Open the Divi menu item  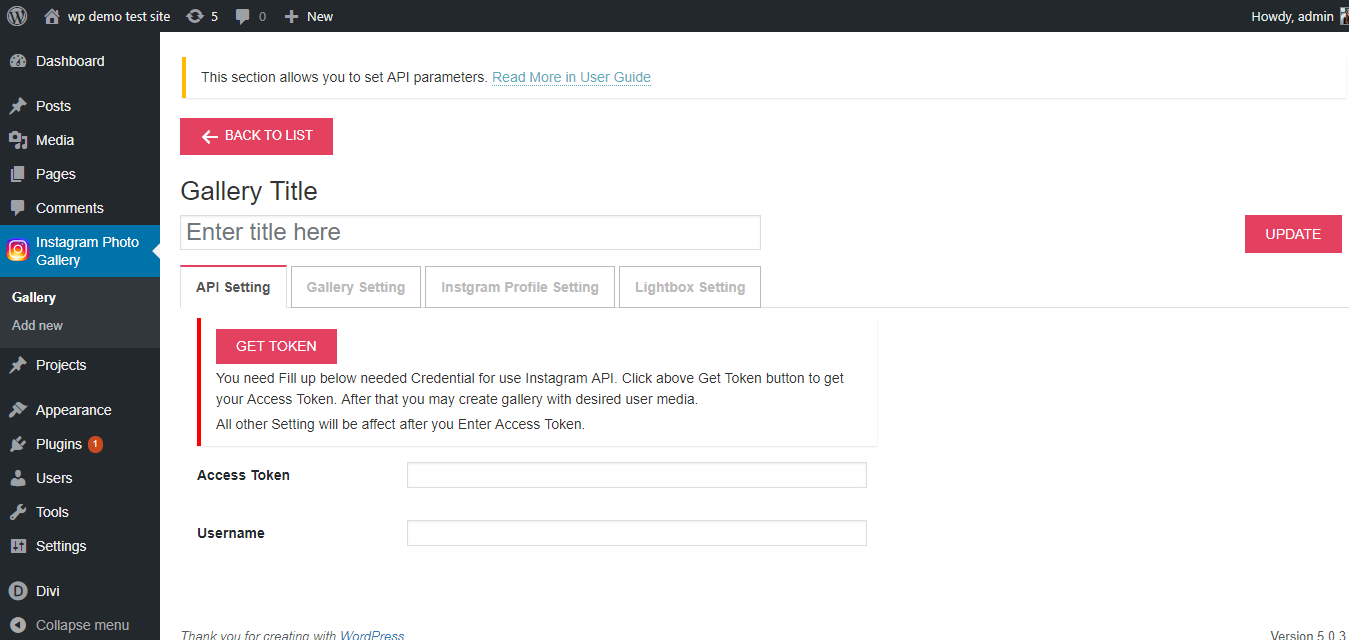click(80, 591)
